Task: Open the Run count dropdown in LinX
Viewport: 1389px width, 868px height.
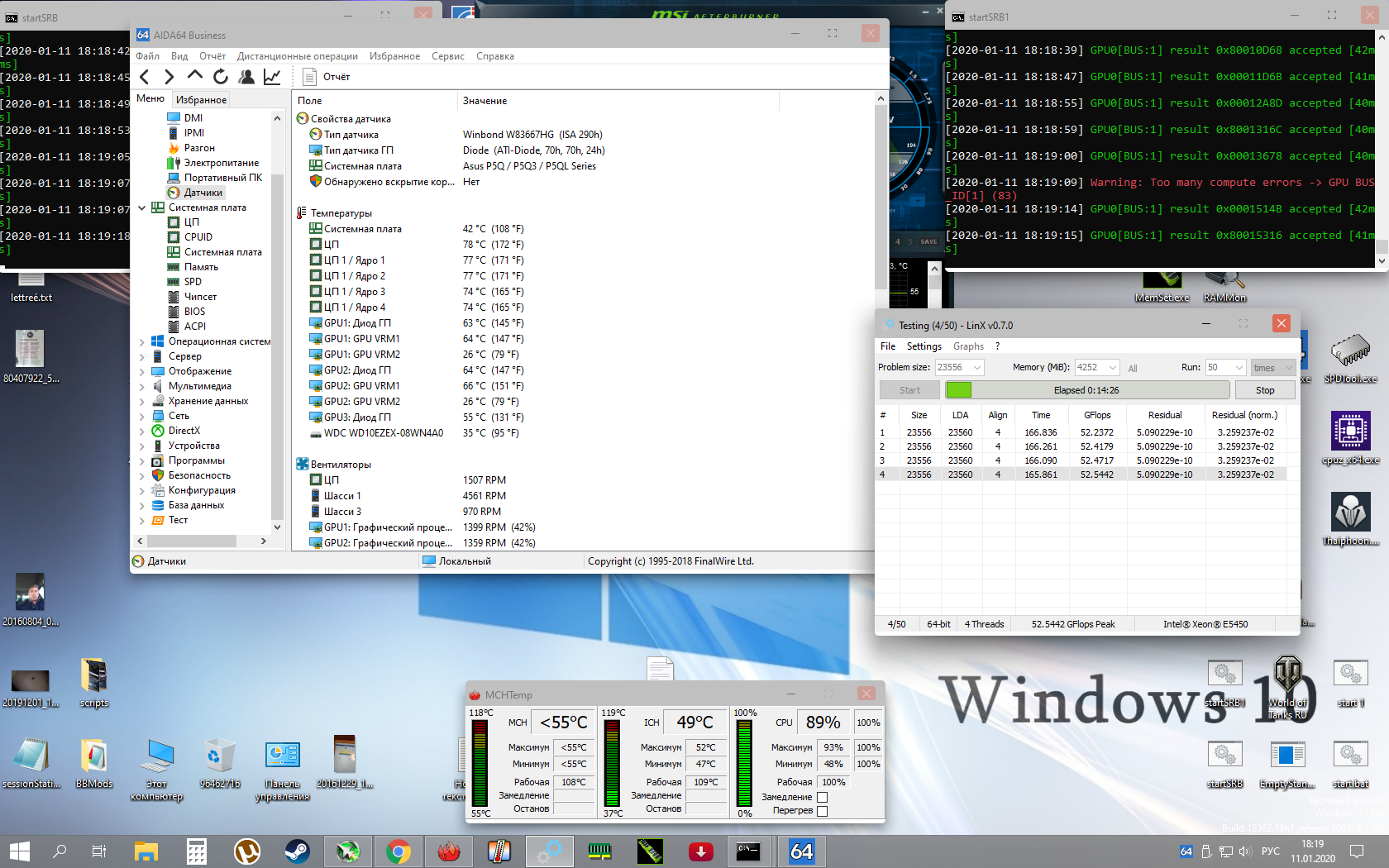Action: pyautogui.click(x=1239, y=368)
